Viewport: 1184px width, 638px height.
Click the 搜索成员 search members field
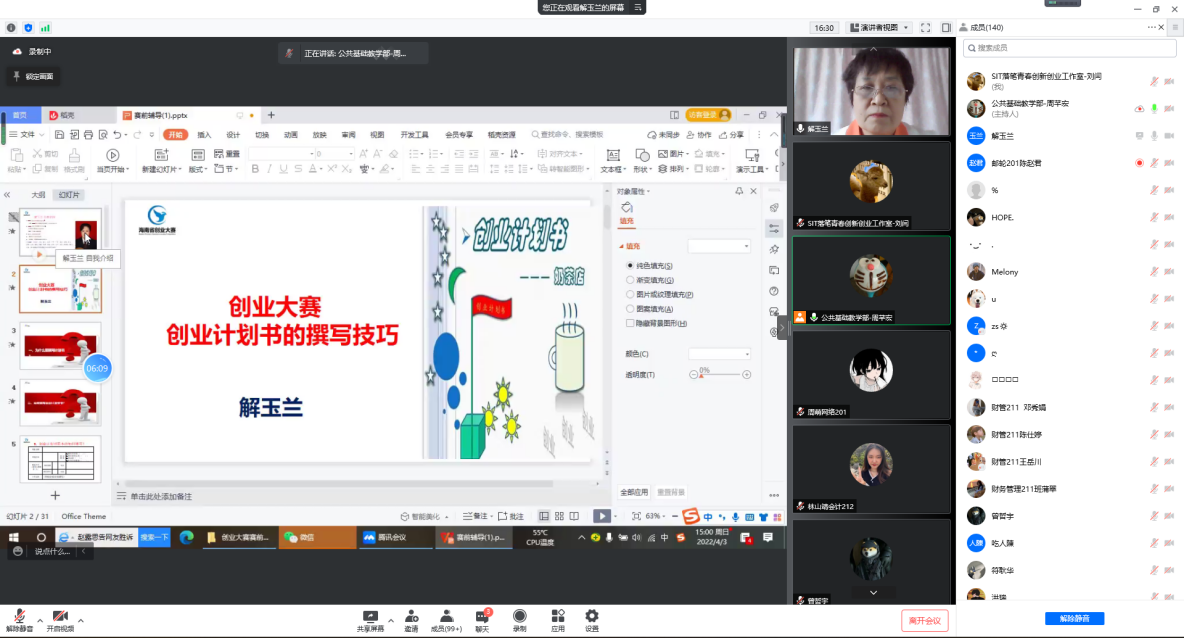1070,48
